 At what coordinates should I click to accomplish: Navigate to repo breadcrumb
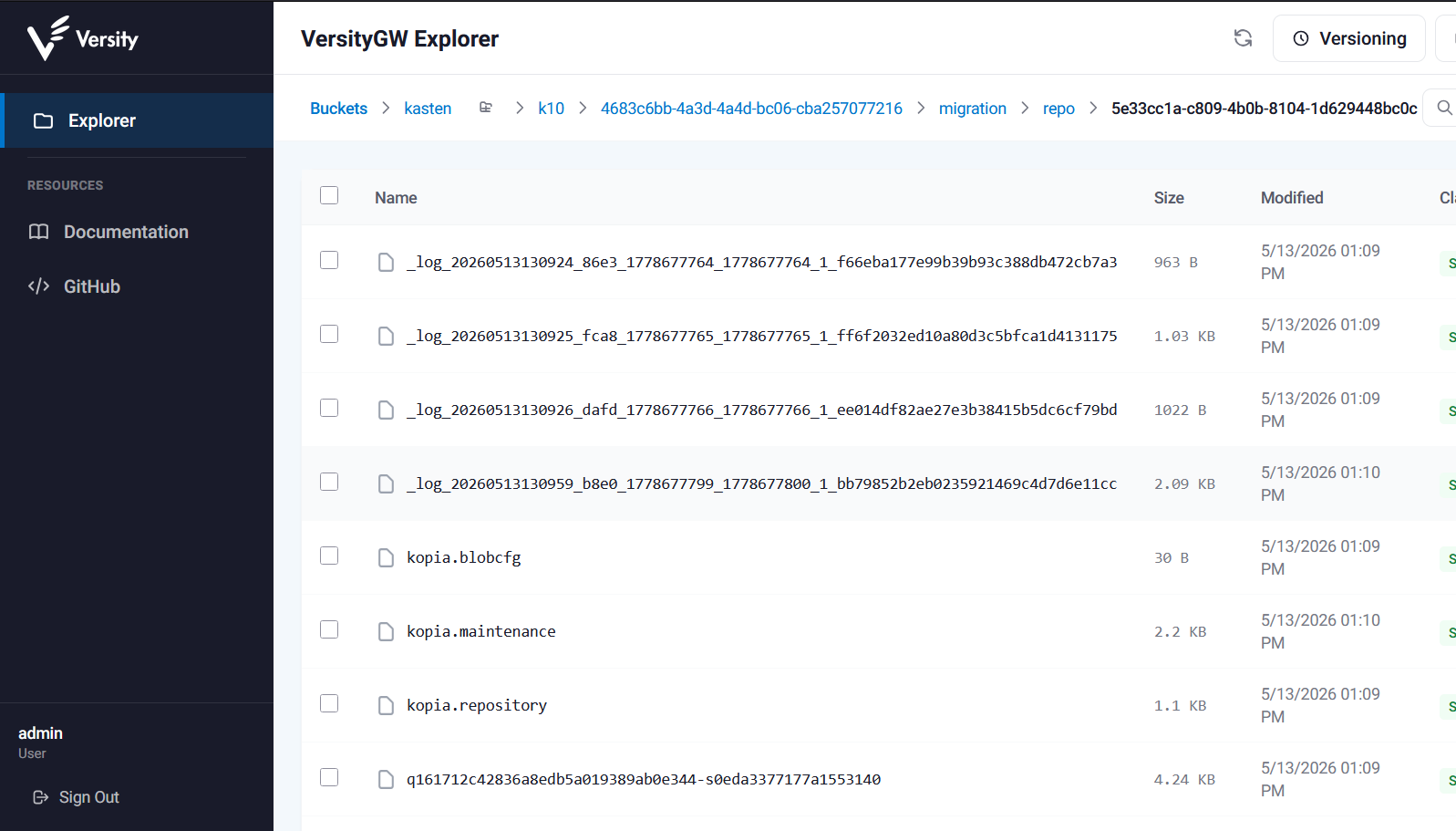point(1058,109)
